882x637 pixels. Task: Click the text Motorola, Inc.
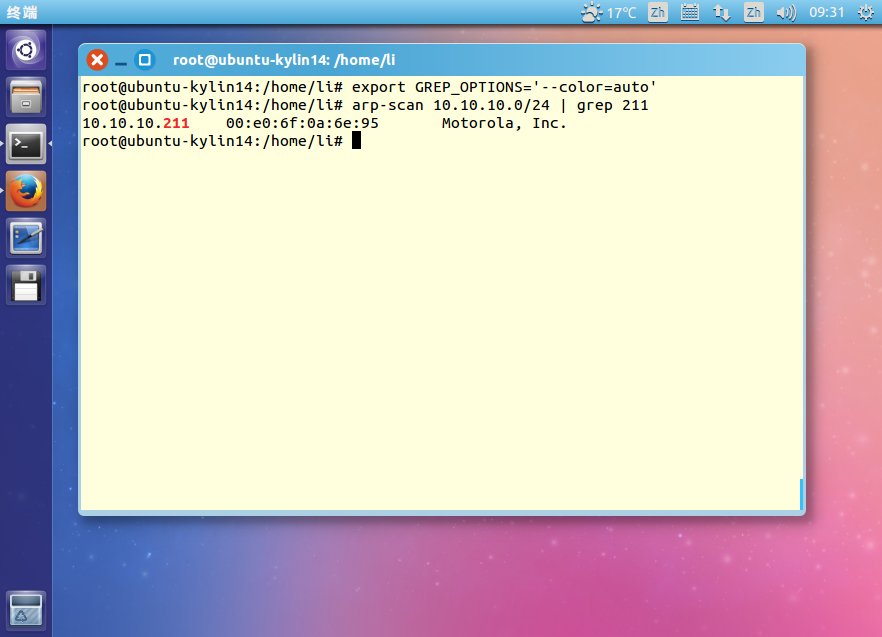click(x=504, y=123)
